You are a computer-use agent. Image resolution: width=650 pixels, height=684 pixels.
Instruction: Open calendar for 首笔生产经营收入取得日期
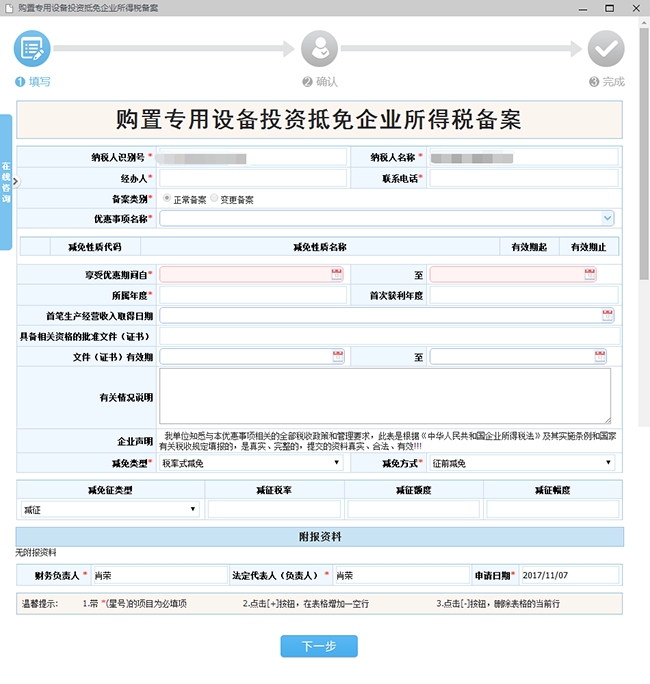coord(607,315)
